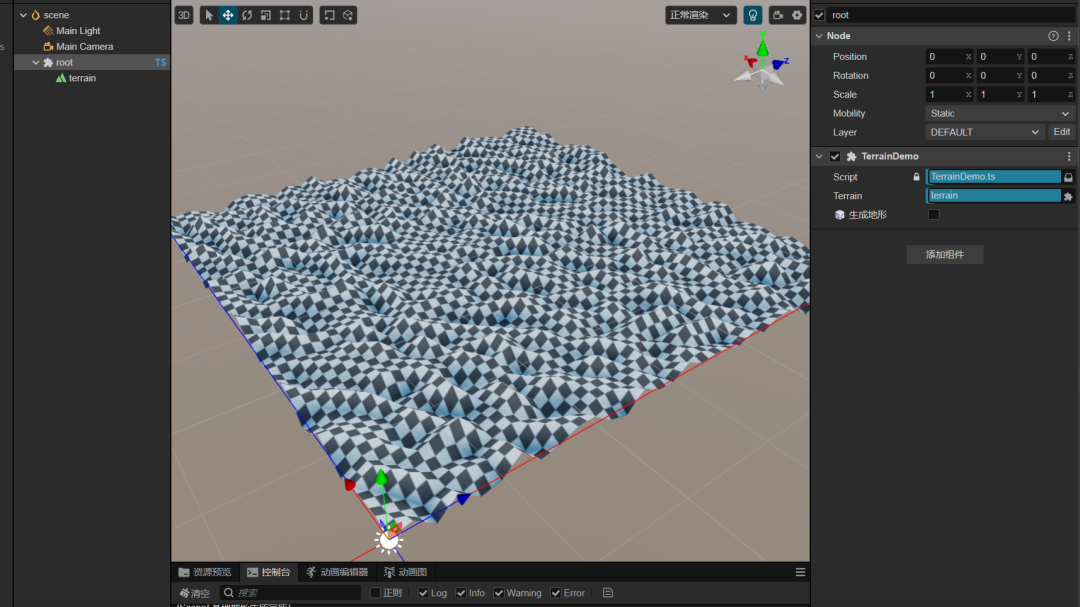Open the Layer DEFAULT dropdown
Viewport: 1080px width, 607px height.
point(985,132)
